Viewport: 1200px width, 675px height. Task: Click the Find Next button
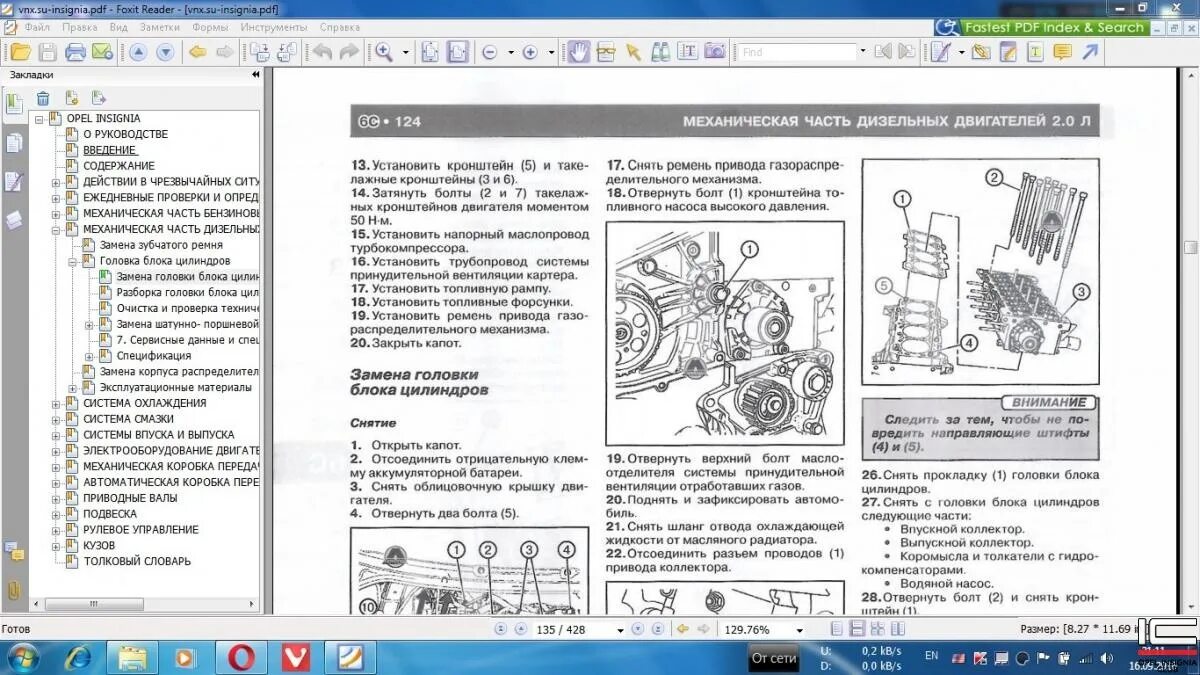click(908, 52)
